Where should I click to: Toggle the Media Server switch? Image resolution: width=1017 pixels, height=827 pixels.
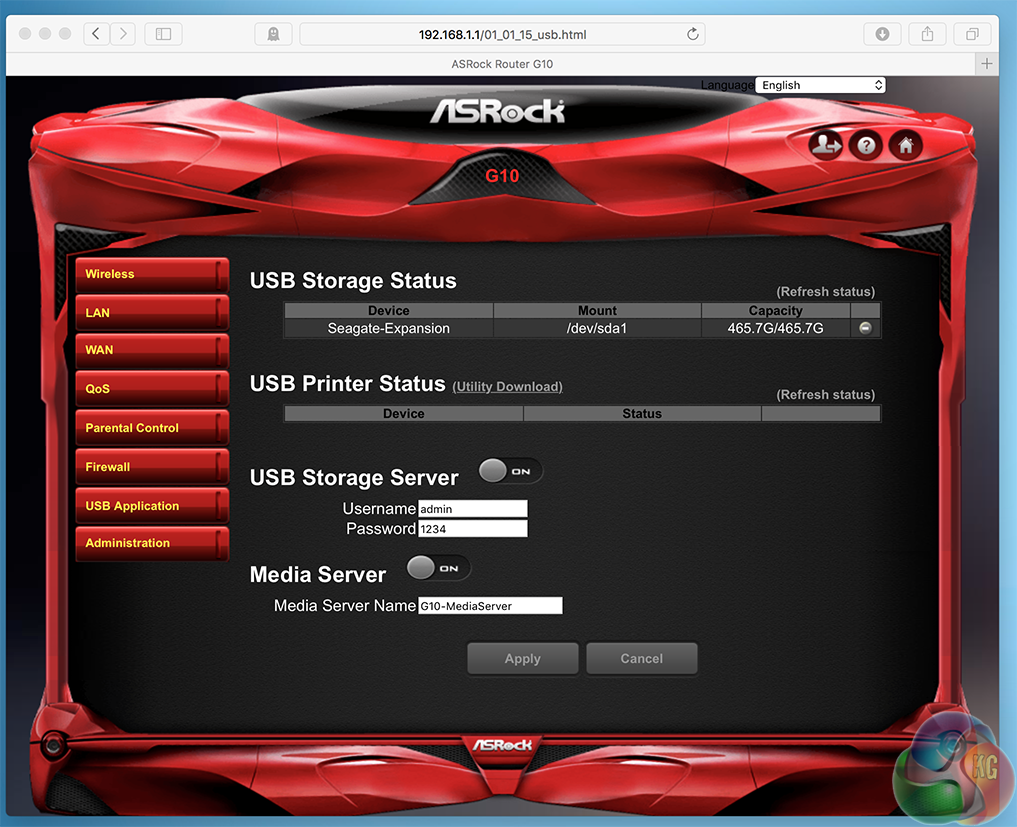coord(438,568)
